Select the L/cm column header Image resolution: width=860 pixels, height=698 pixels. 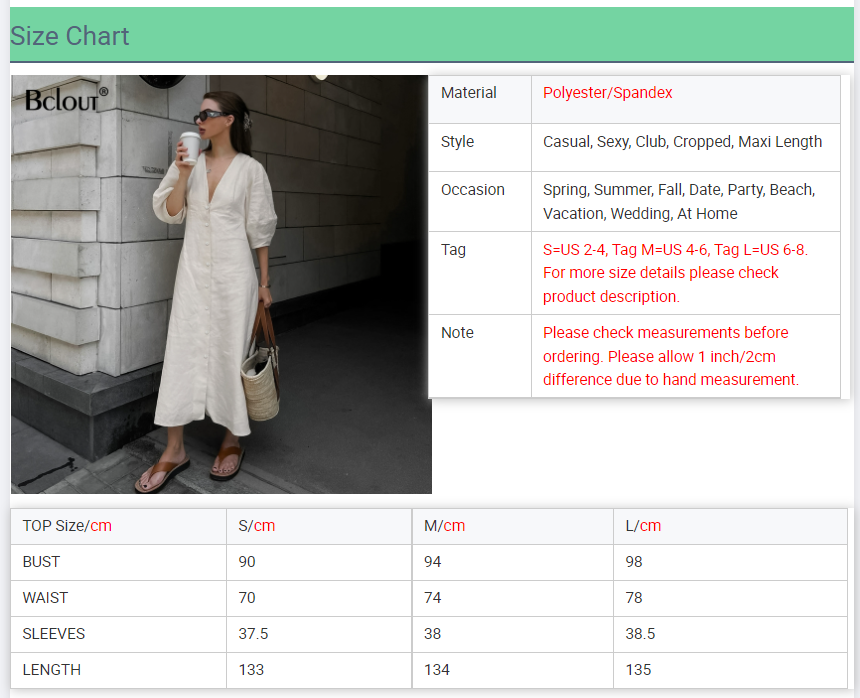pos(643,526)
